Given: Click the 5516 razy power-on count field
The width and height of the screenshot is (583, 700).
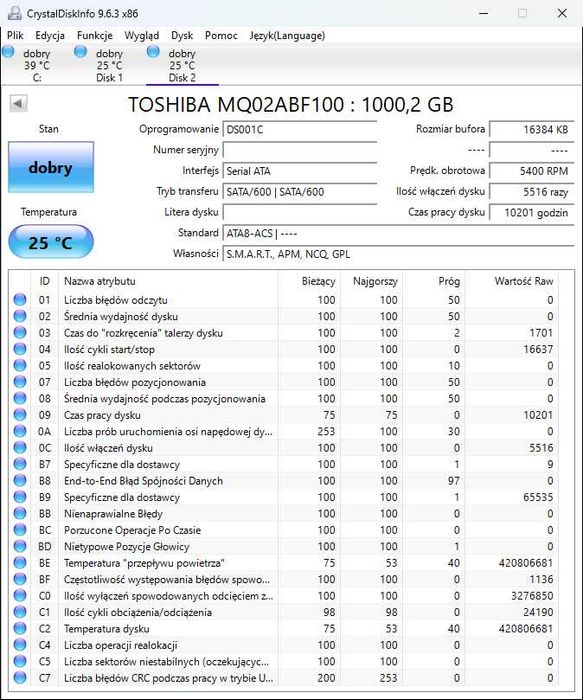Looking at the screenshot, I should (532, 192).
